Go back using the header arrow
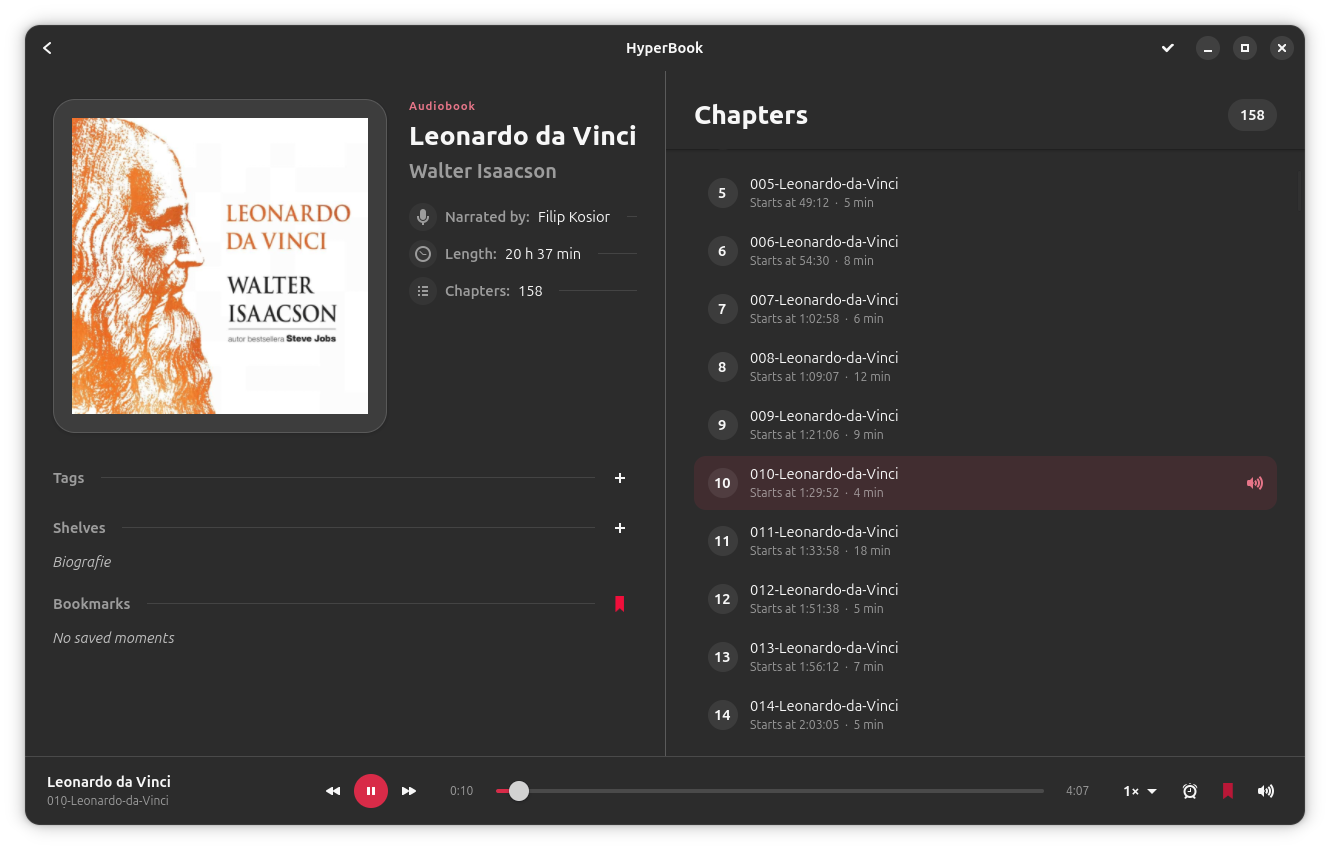 tap(47, 48)
